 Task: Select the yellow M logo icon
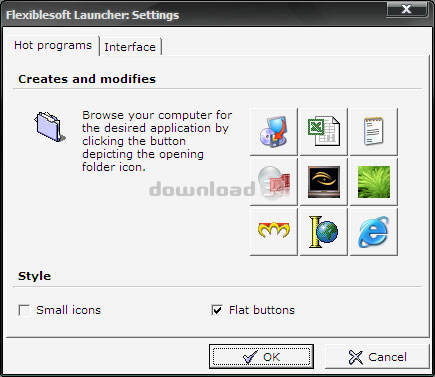click(x=274, y=232)
